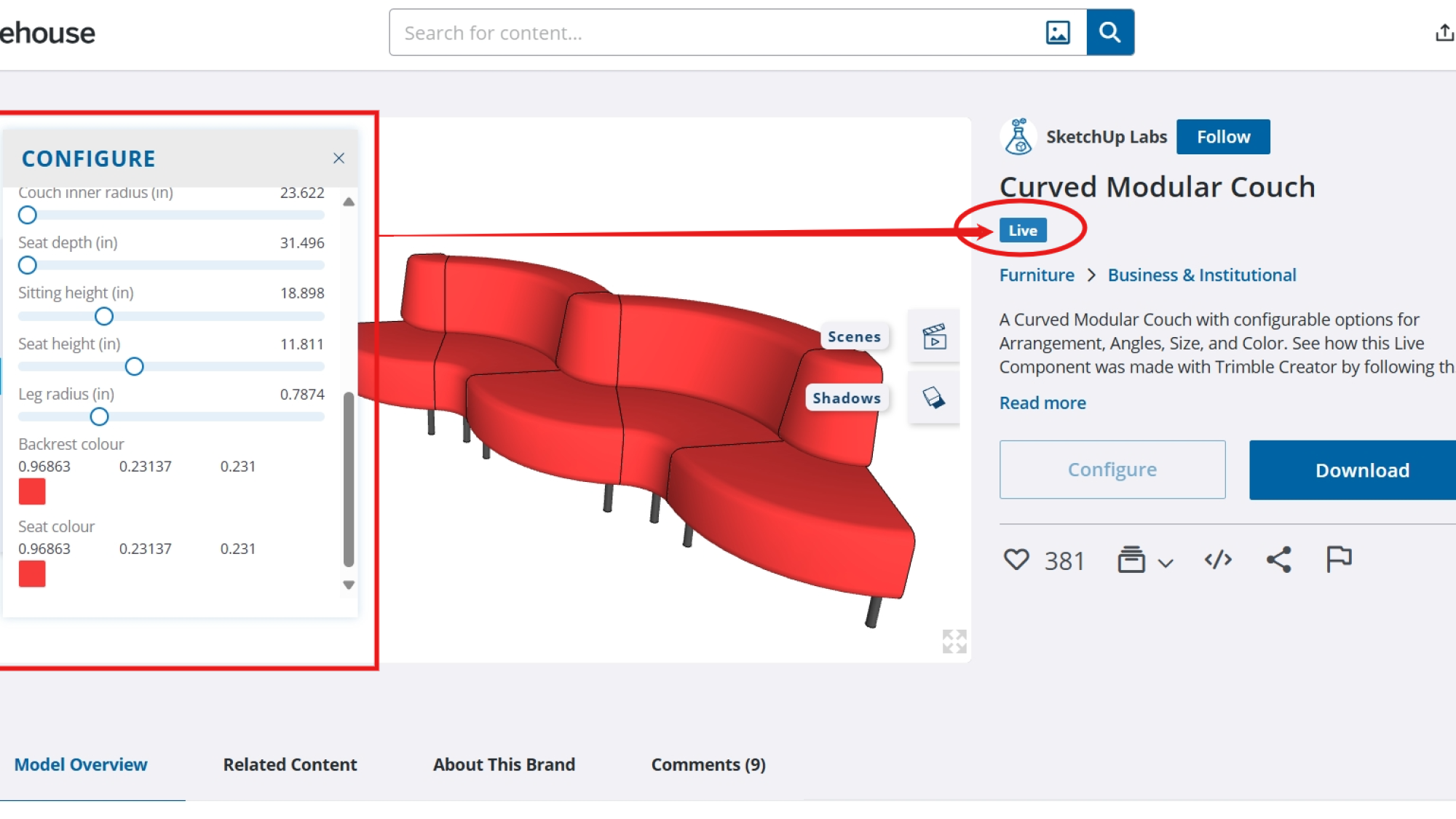
Task: Open the embed code icon
Action: click(1218, 560)
